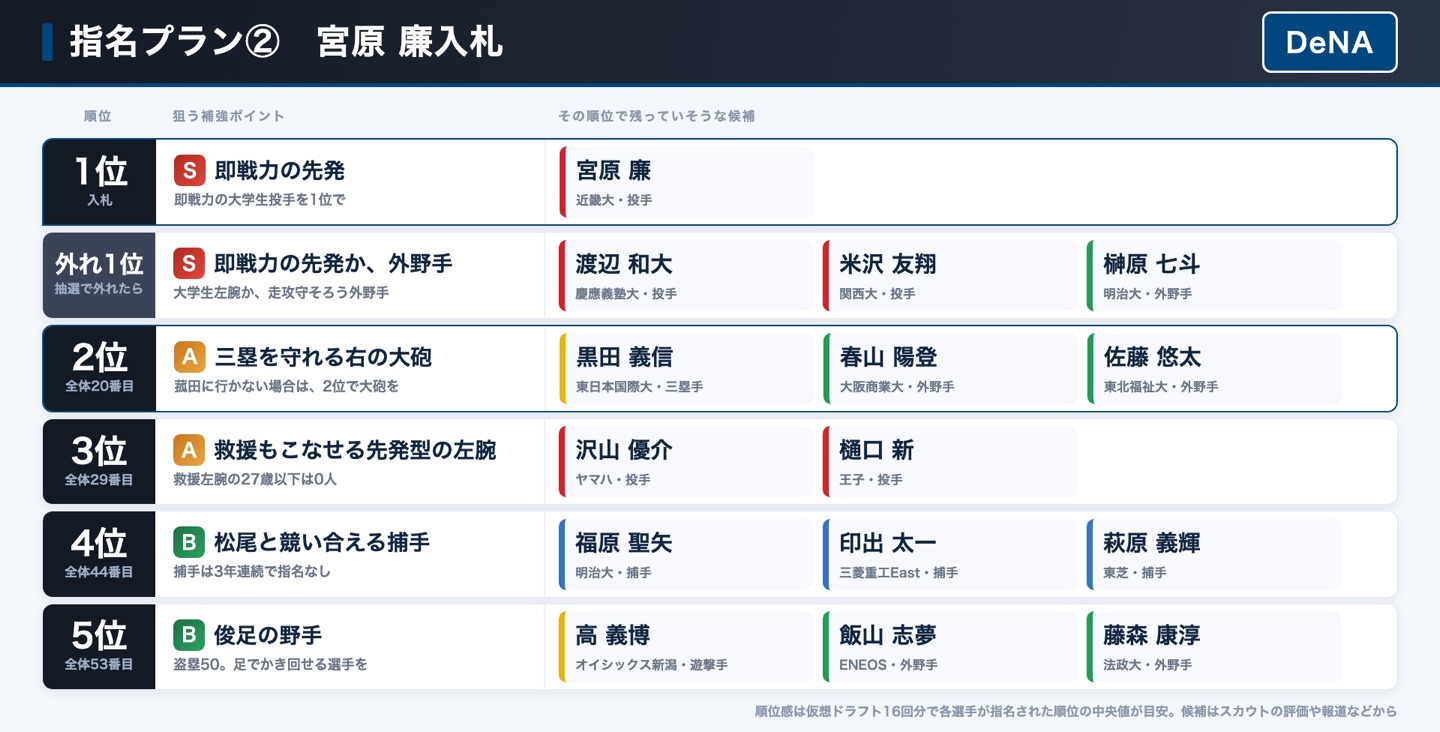This screenshot has width=1440, height=732.
Task: Click the text 救援左腕の27歳以下は0人
Action: 255,479
